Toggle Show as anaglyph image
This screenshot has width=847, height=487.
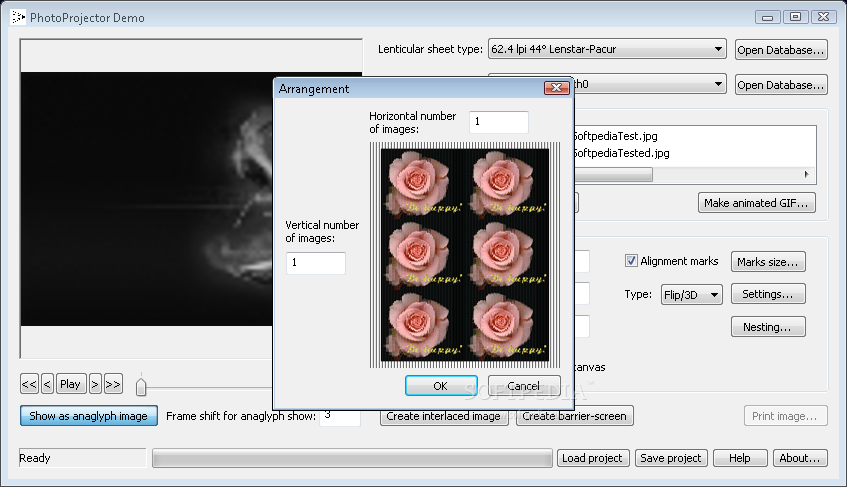(89, 416)
